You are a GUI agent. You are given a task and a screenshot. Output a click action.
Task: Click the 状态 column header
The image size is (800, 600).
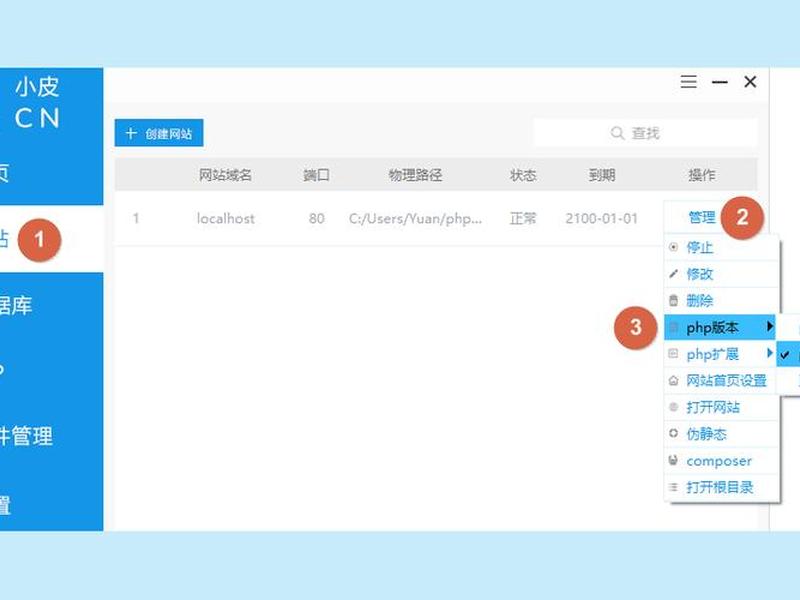[x=523, y=175]
